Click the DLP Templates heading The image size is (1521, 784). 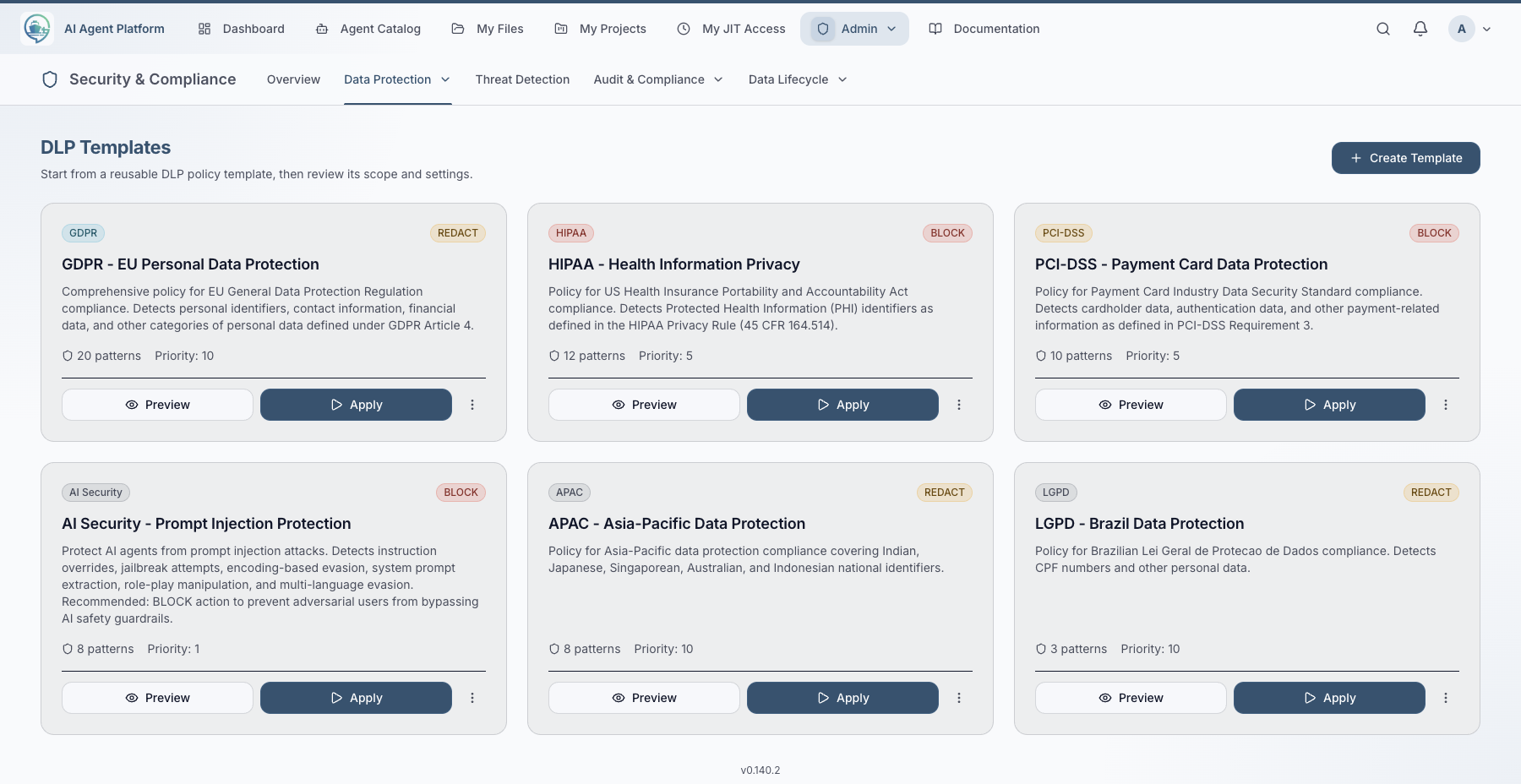click(106, 147)
